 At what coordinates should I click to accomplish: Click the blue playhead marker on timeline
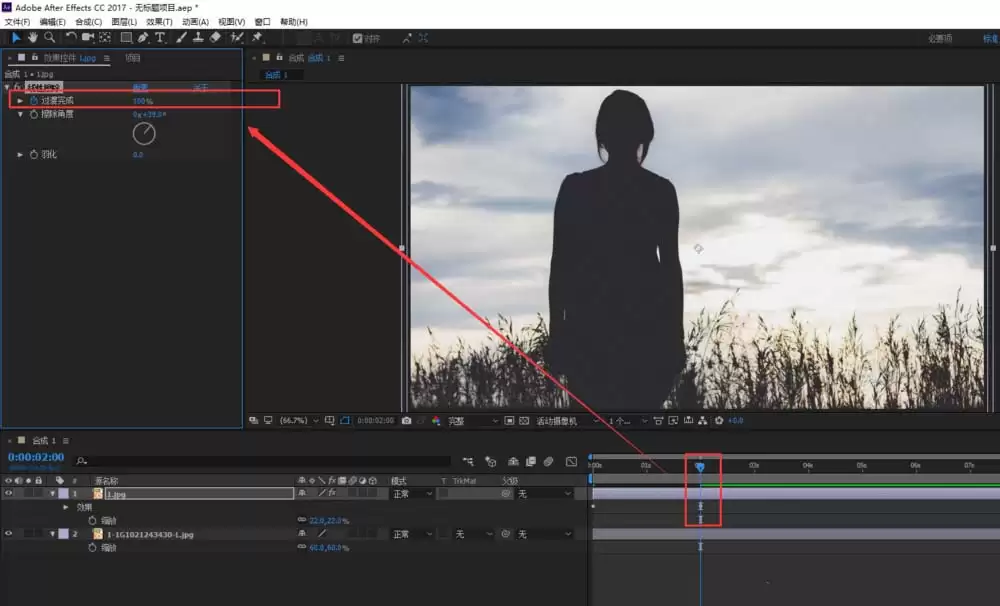pos(700,467)
